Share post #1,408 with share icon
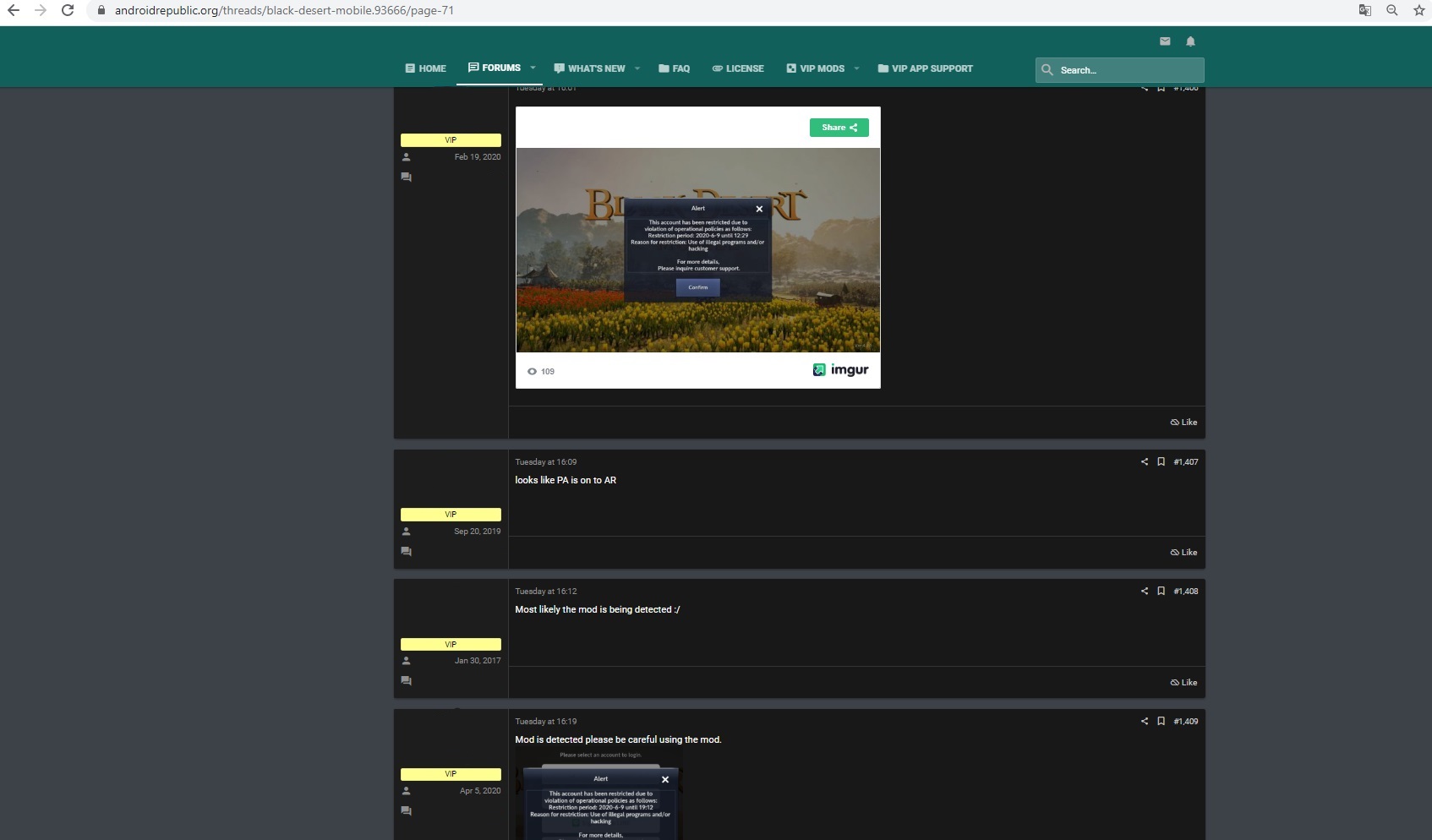Screen dimensions: 1432x840 click(1145, 592)
